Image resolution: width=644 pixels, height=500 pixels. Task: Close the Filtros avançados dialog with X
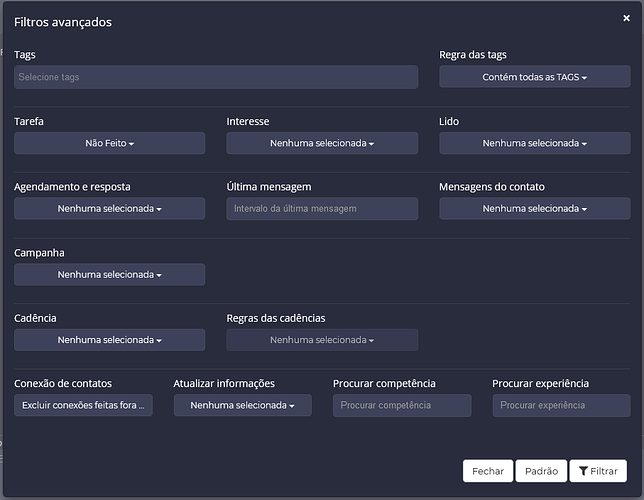tap(626, 18)
